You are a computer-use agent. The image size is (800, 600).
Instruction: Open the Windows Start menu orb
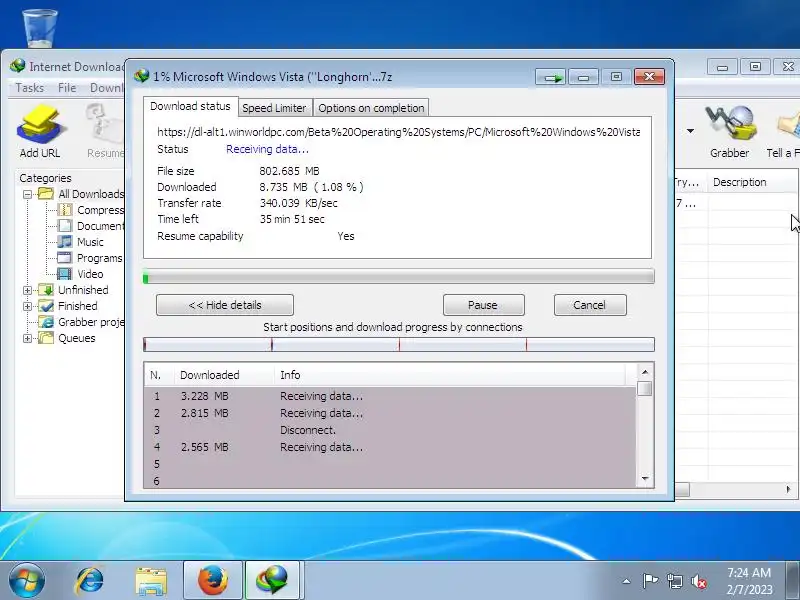26,580
